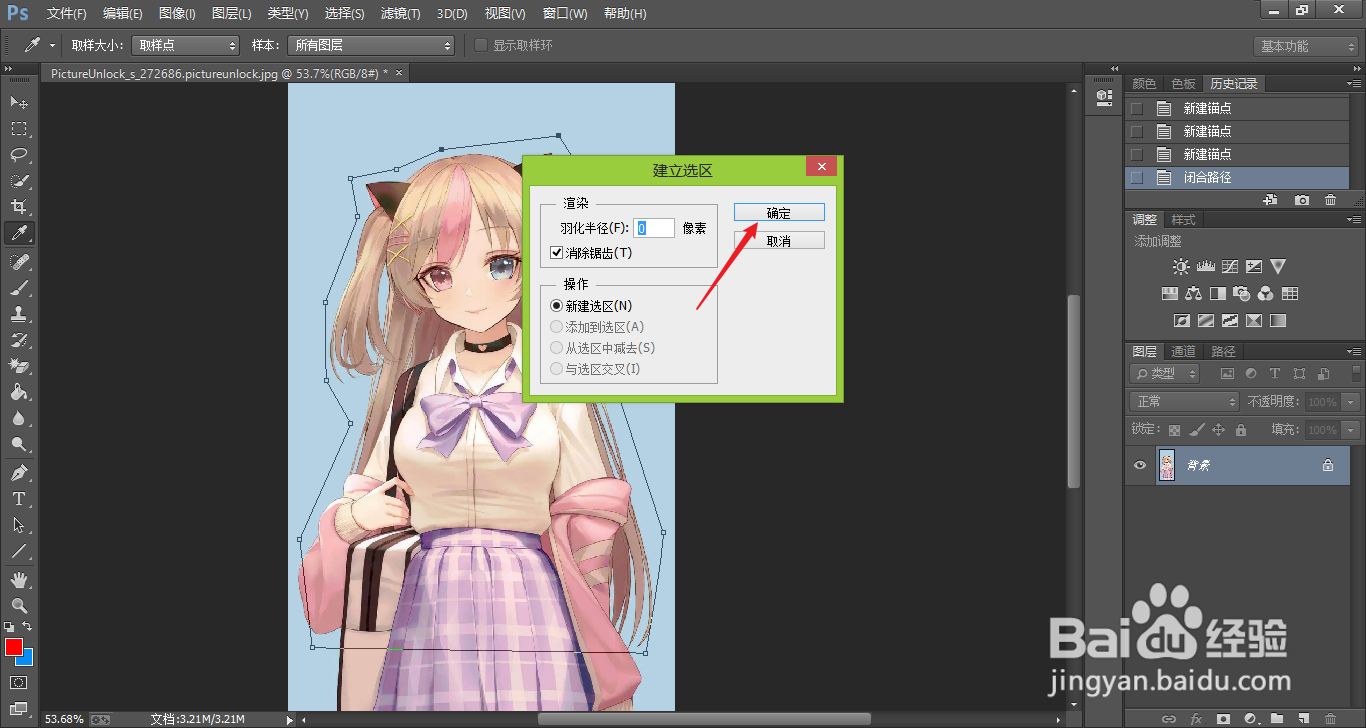Select the 新建选区 radio button

coord(557,306)
